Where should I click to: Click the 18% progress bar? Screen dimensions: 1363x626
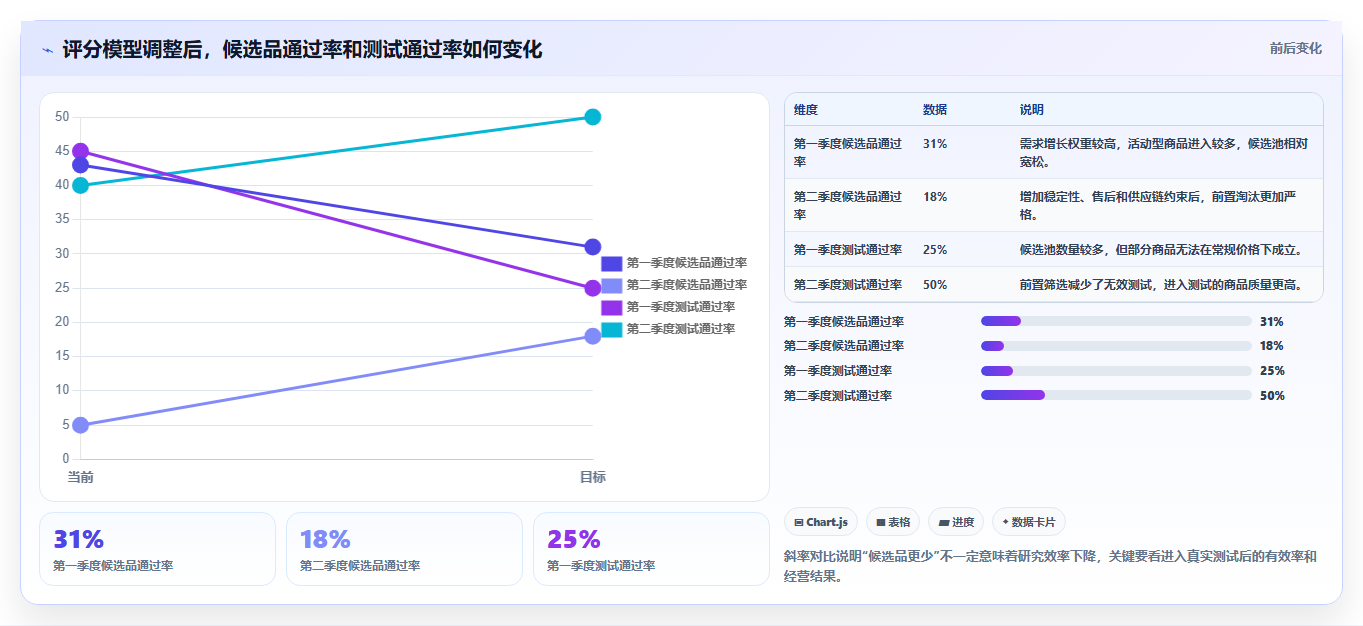coord(1116,346)
